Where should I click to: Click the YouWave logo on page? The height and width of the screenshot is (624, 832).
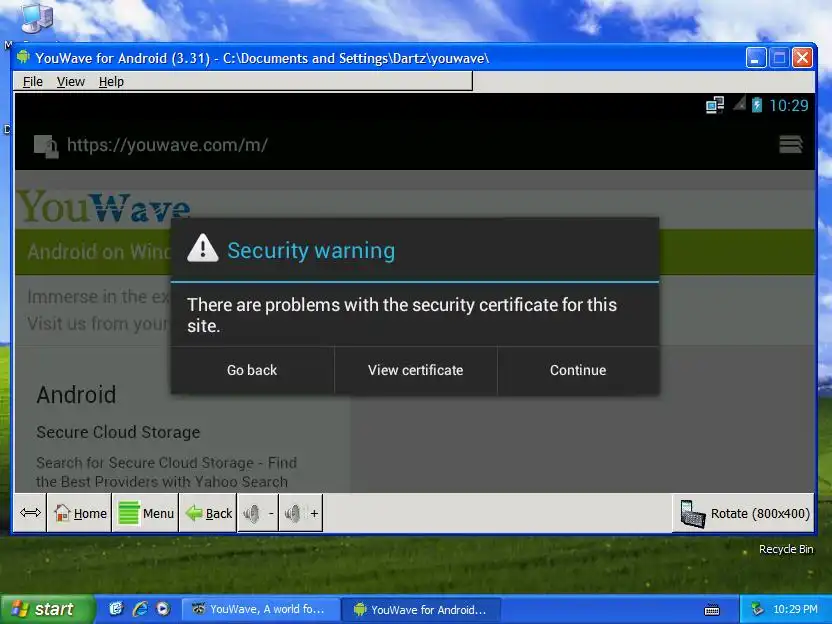pyautogui.click(x=104, y=207)
